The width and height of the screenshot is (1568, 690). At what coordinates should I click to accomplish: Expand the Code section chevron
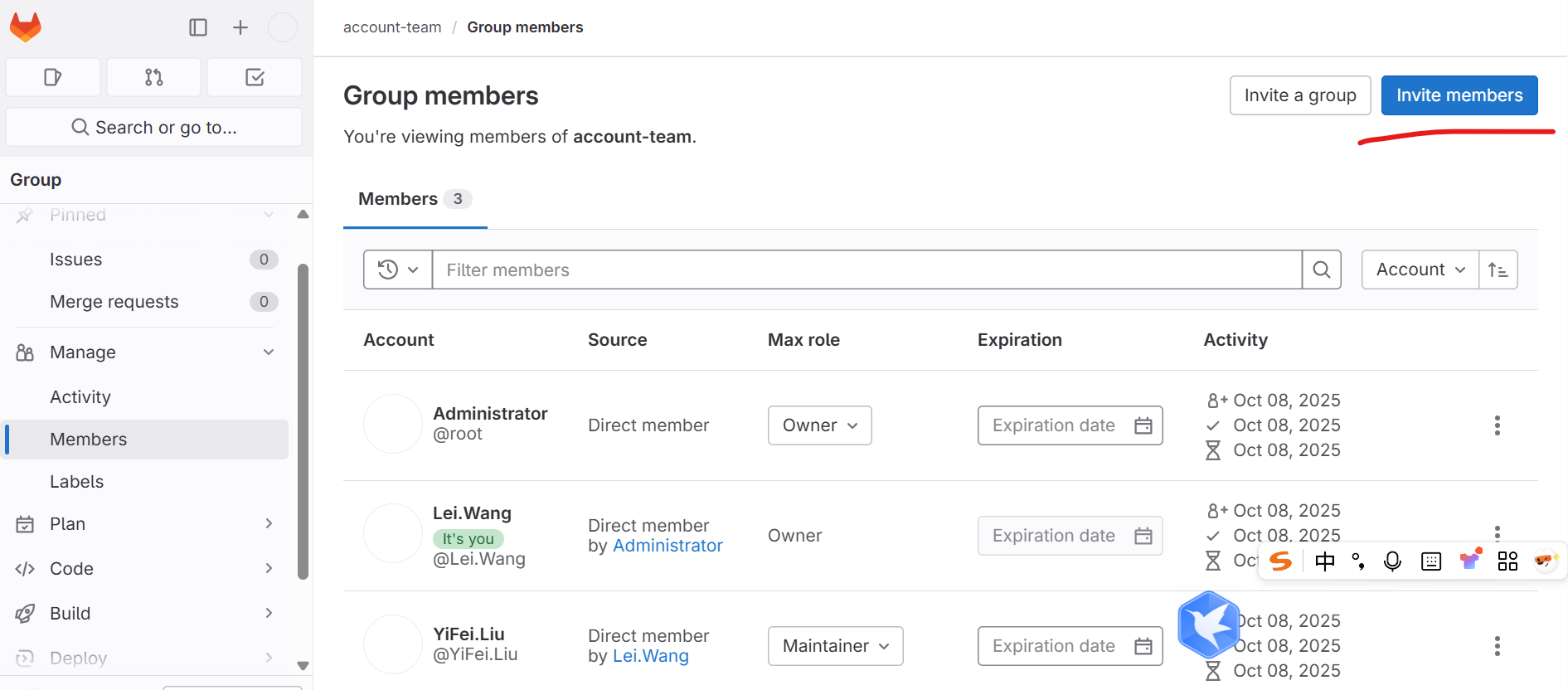pos(269,569)
